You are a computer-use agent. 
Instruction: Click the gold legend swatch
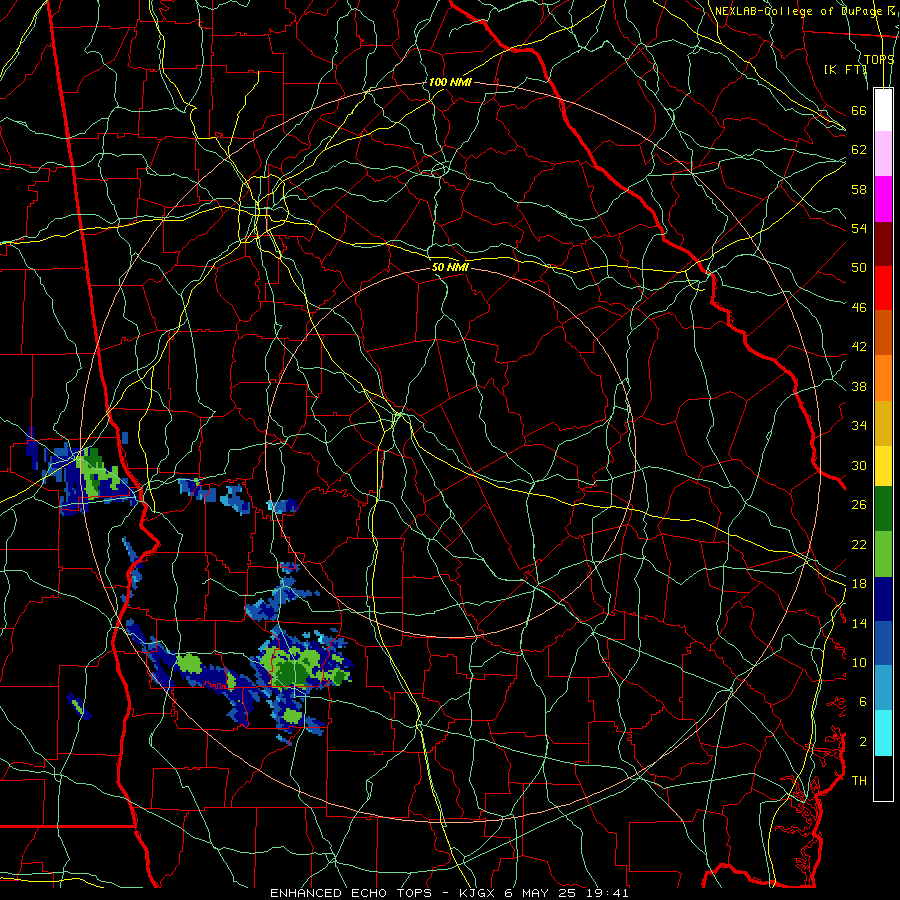[x=883, y=423]
